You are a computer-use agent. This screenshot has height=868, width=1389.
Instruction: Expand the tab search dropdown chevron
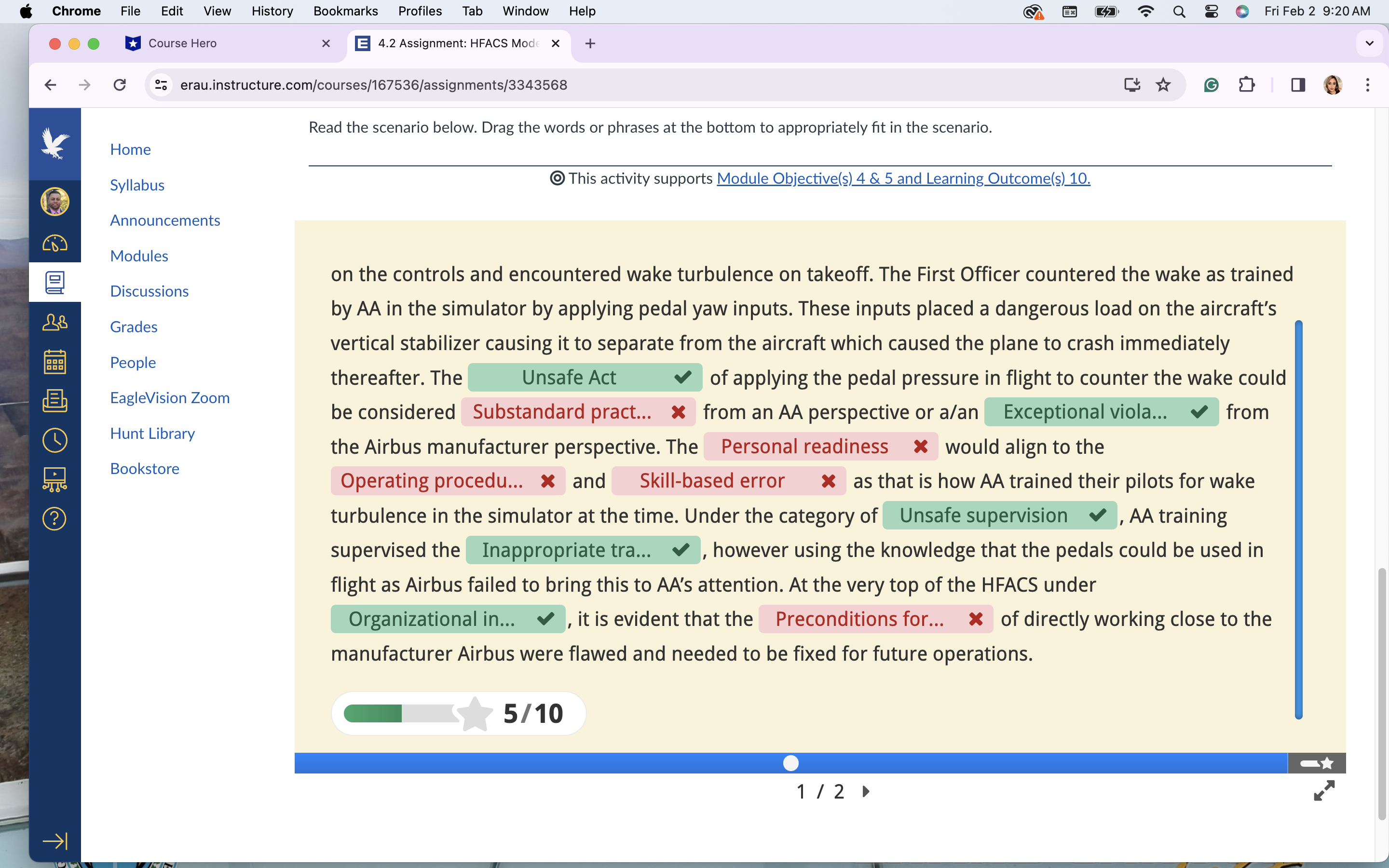pyautogui.click(x=1369, y=43)
